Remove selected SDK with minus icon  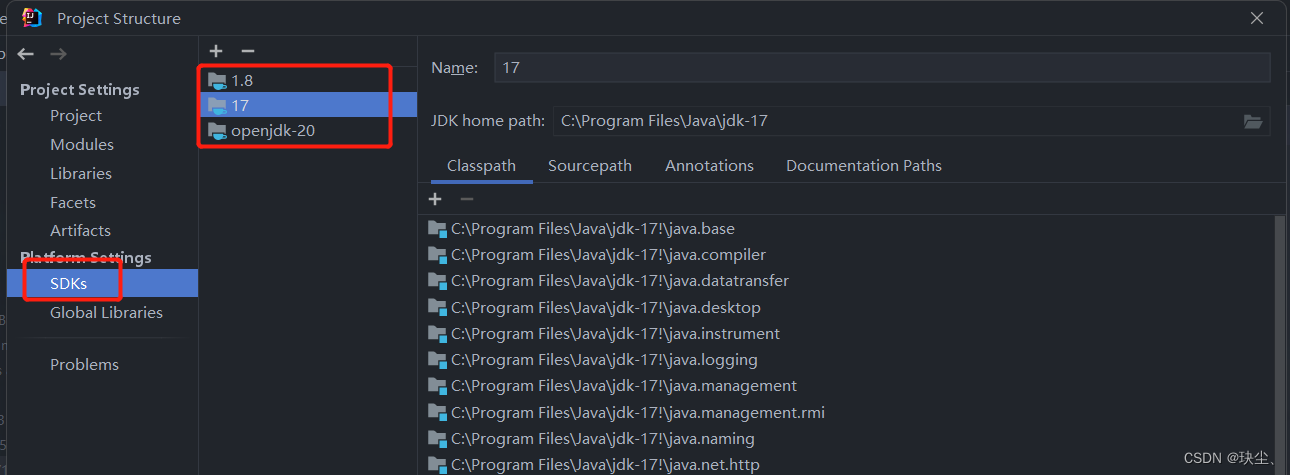248,51
